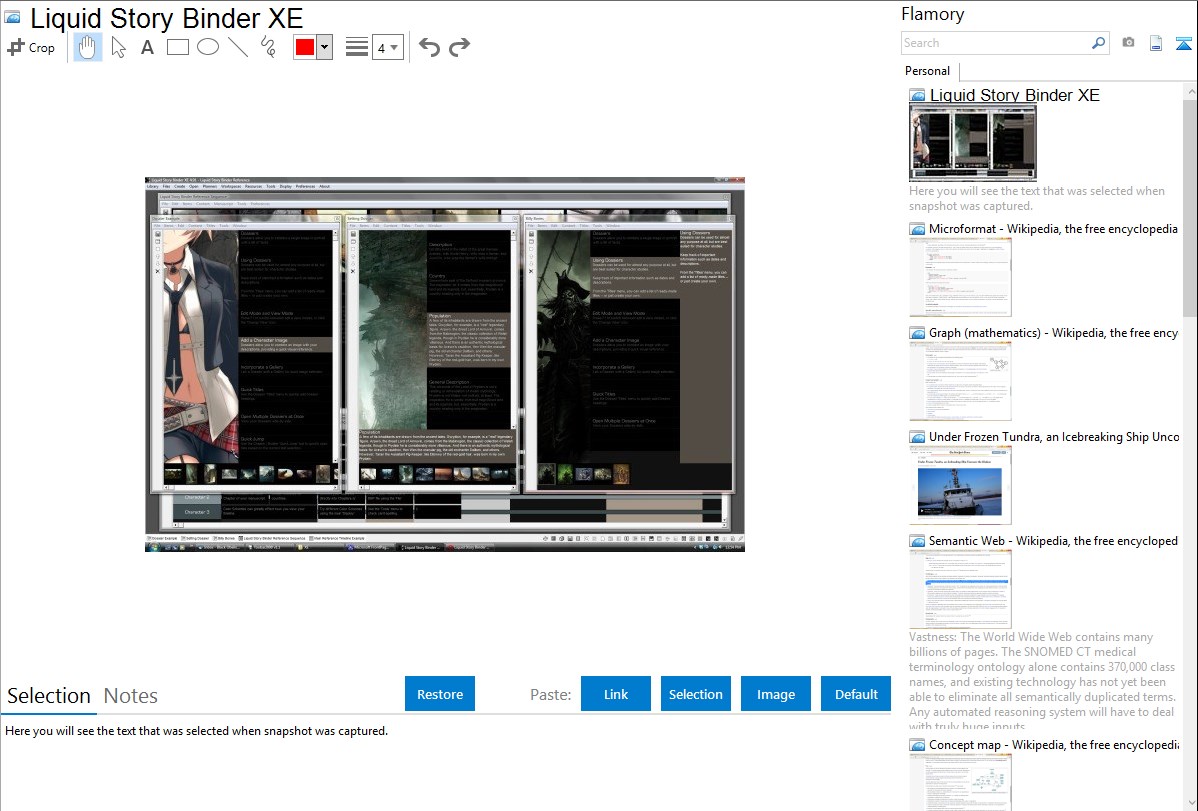
Task: Paste as Selection
Action: tap(695, 694)
